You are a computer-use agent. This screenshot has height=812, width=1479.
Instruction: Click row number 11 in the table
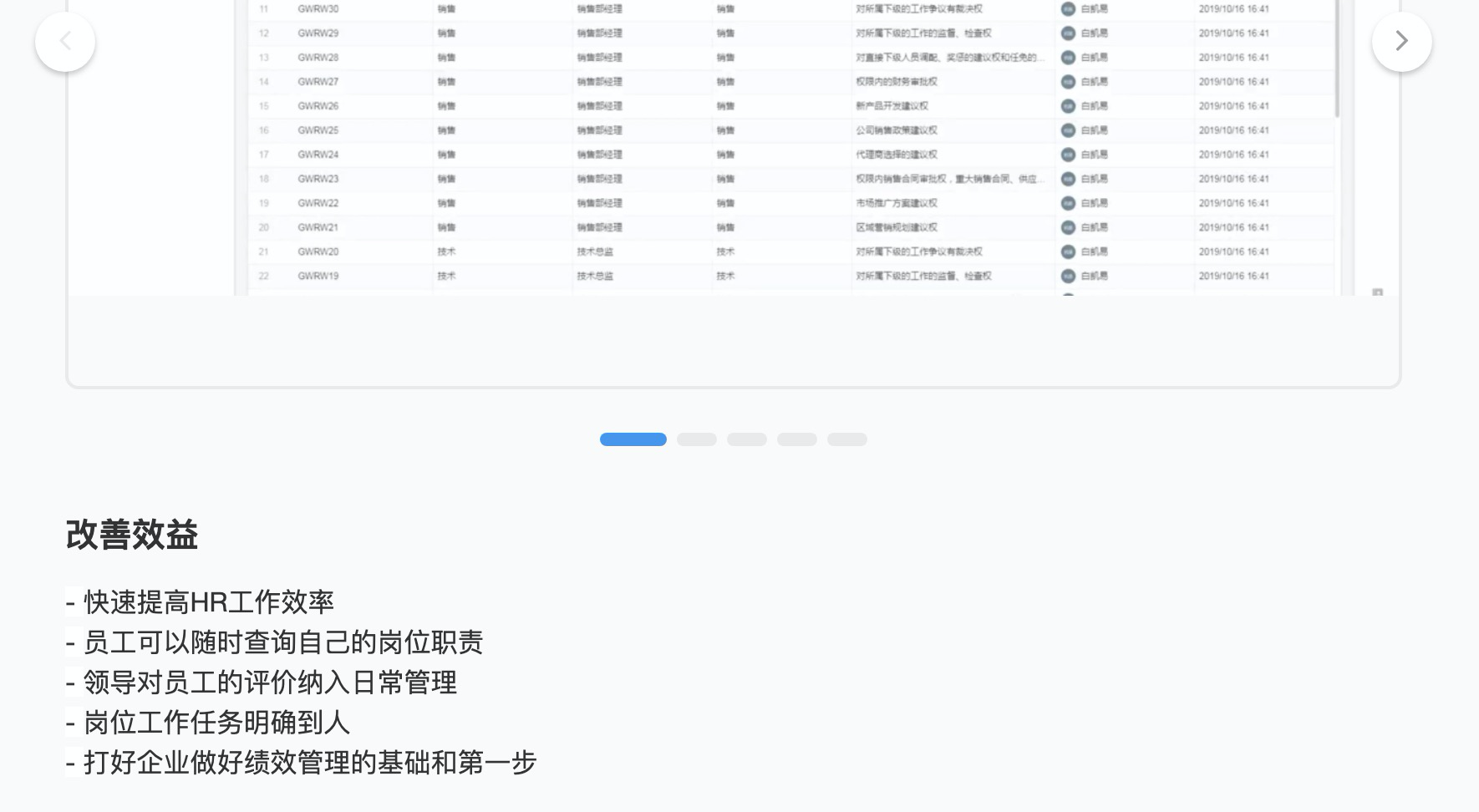tap(264, 9)
